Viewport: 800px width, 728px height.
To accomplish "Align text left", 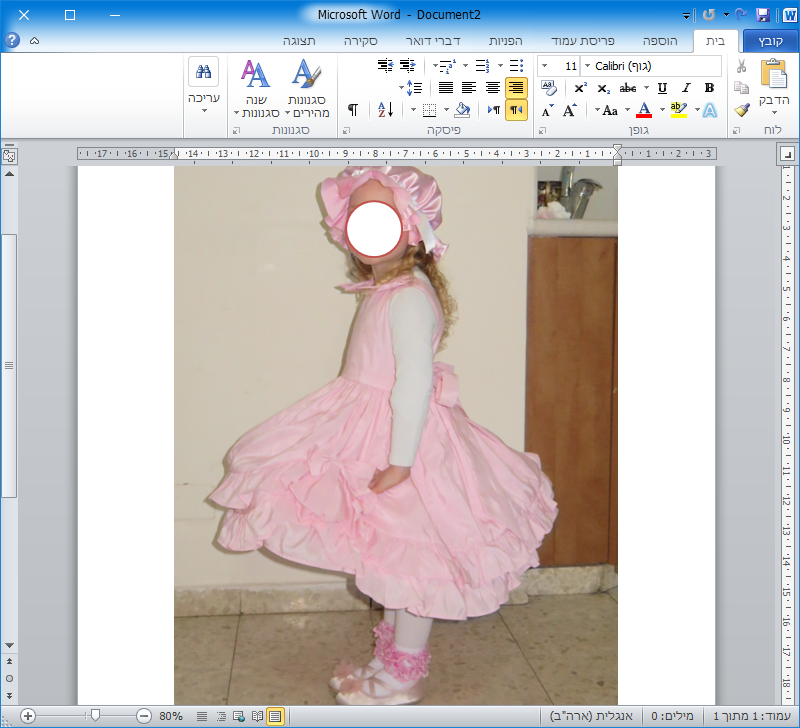I will [469, 88].
